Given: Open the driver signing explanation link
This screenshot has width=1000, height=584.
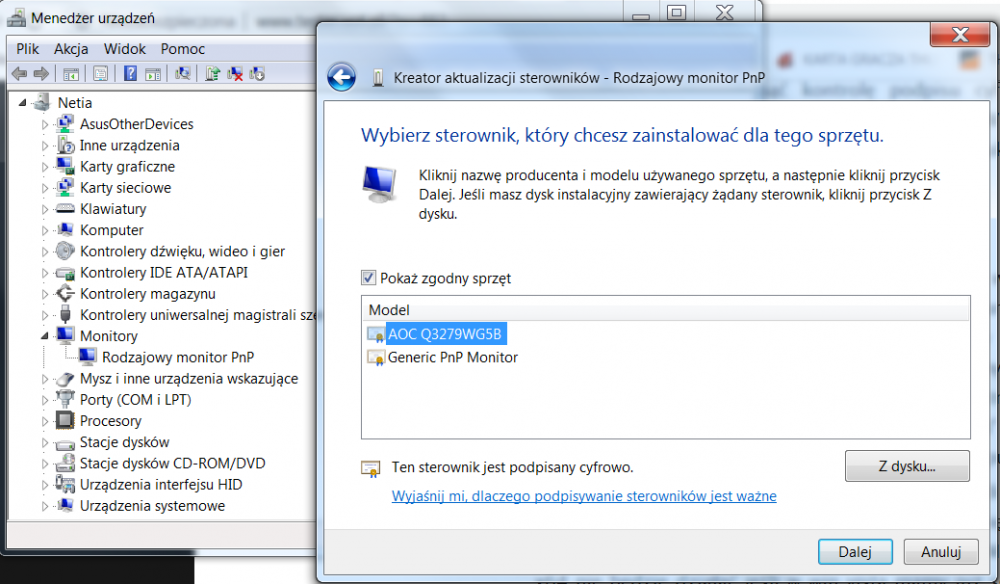Looking at the screenshot, I should 584,496.
